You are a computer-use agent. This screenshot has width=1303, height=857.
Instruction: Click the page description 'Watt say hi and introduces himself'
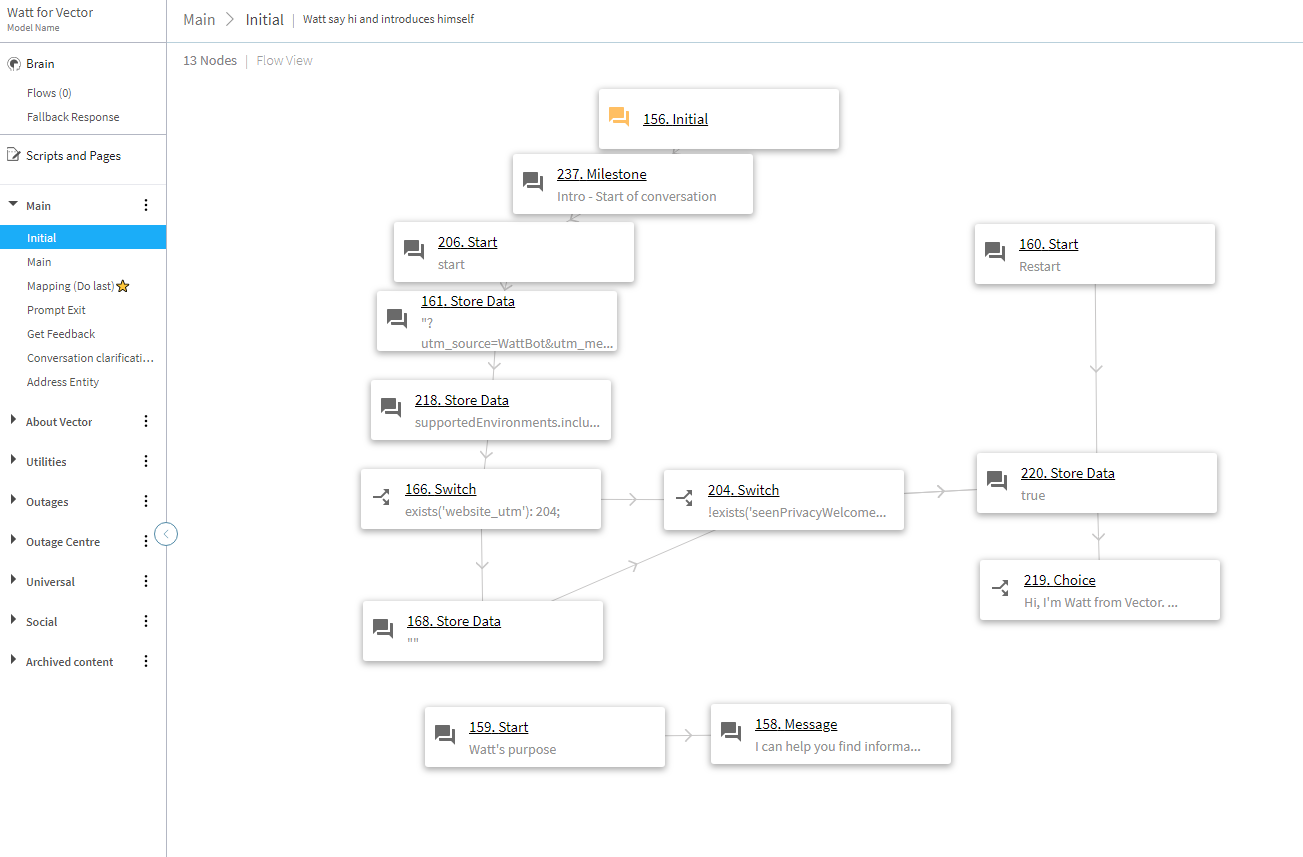[x=388, y=19]
